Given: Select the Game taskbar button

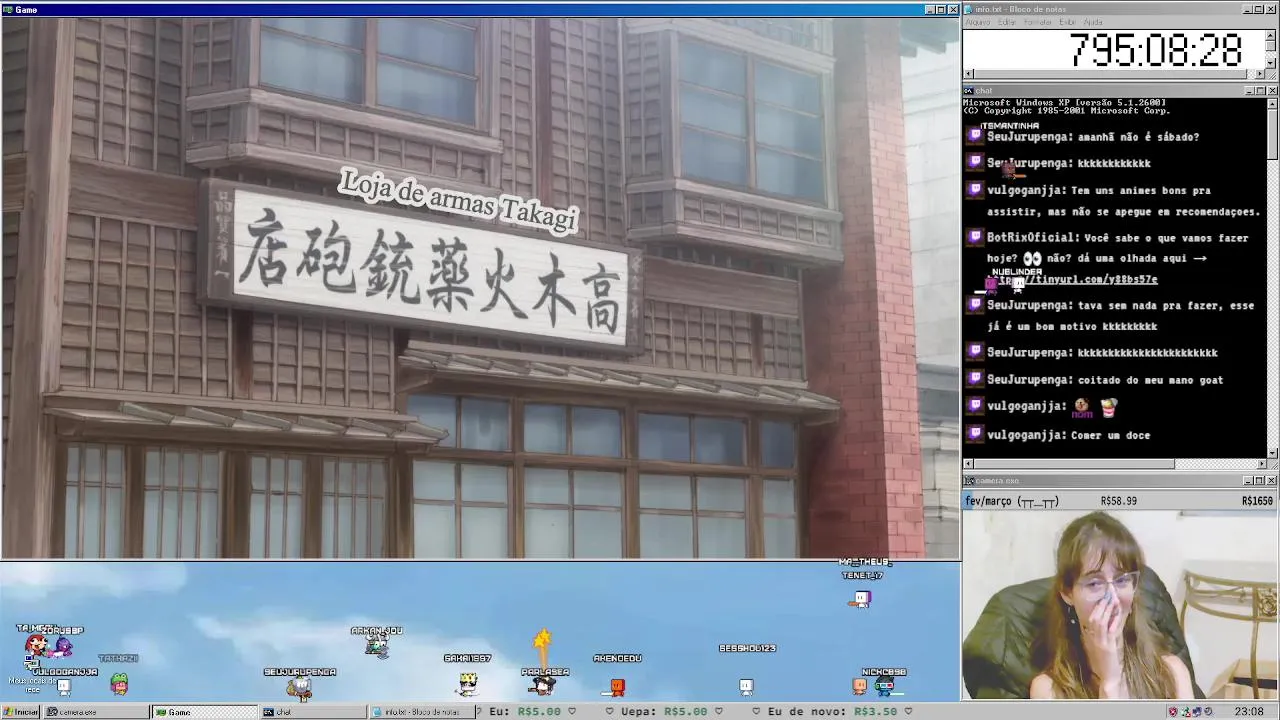Looking at the screenshot, I should pos(205,712).
